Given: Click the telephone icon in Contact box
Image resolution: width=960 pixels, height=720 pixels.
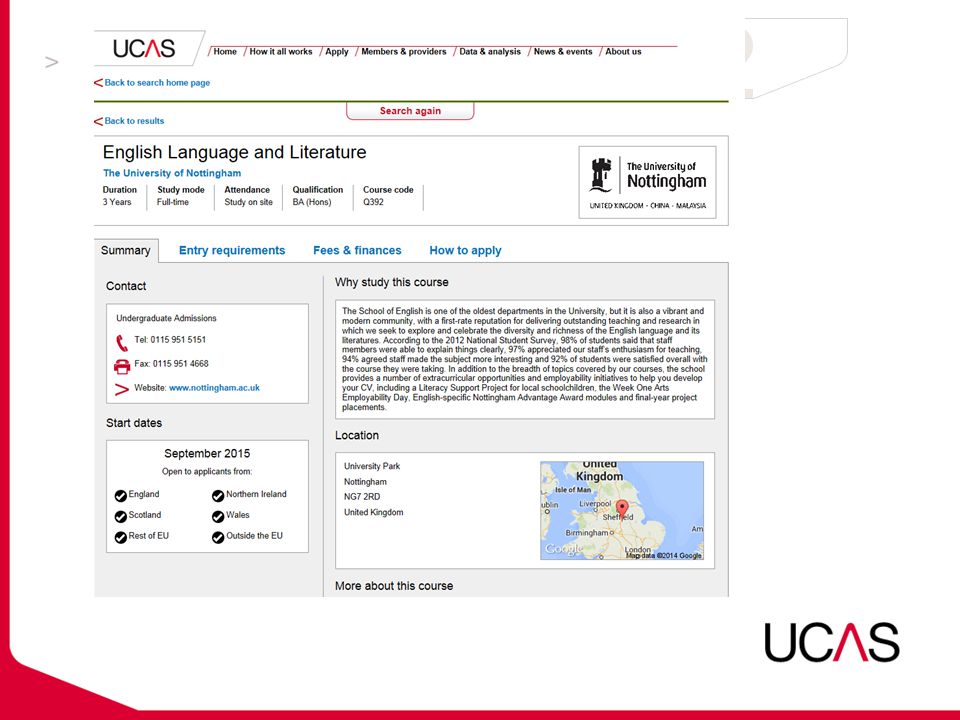Looking at the screenshot, I should pos(122,342).
